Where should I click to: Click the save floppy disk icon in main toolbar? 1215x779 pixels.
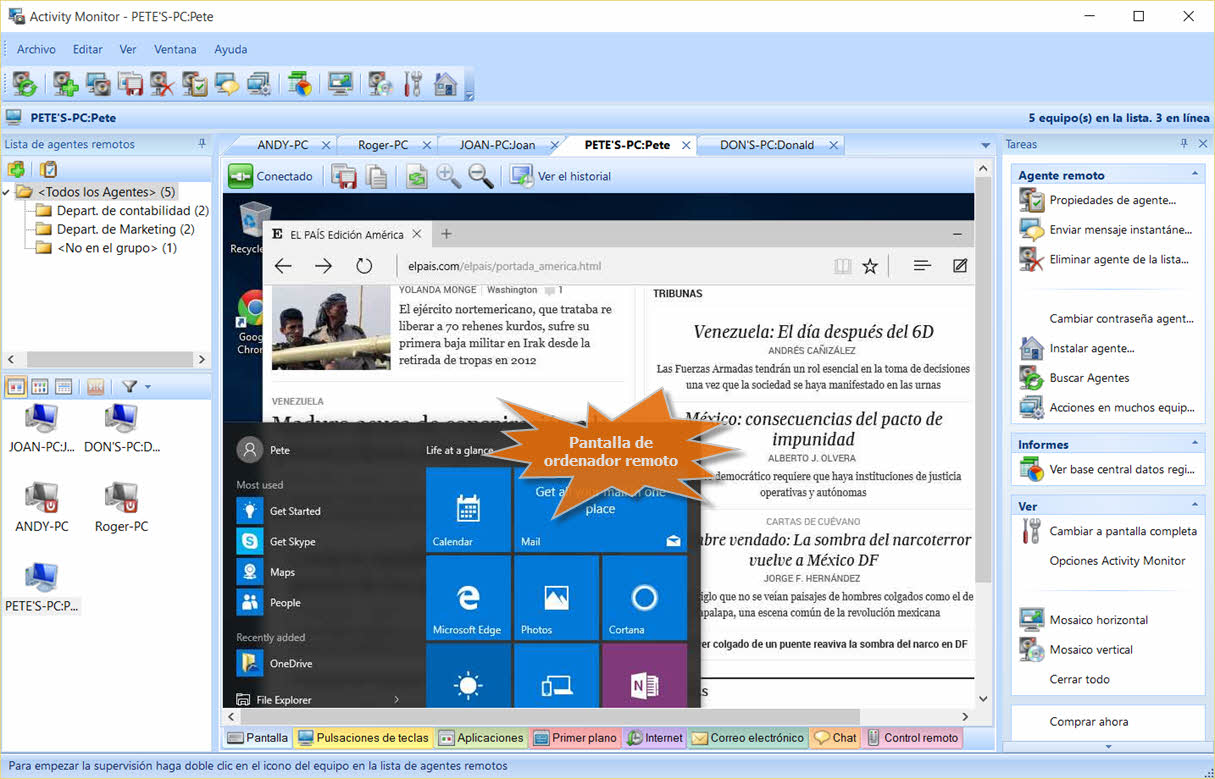coord(130,84)
